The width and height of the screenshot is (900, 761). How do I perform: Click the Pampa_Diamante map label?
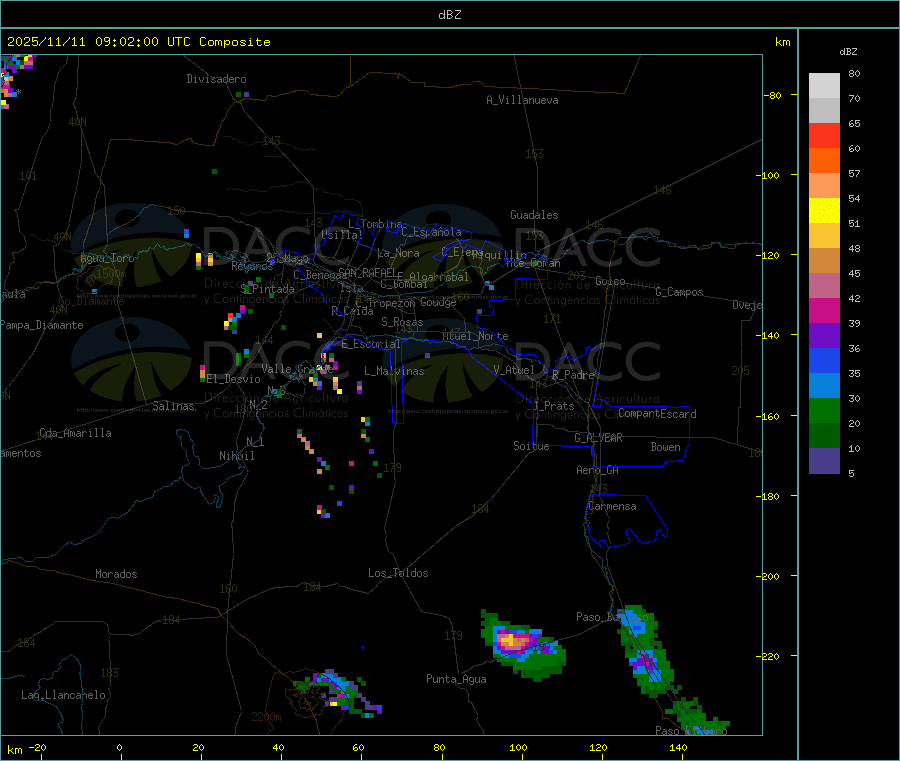[42, 325]
